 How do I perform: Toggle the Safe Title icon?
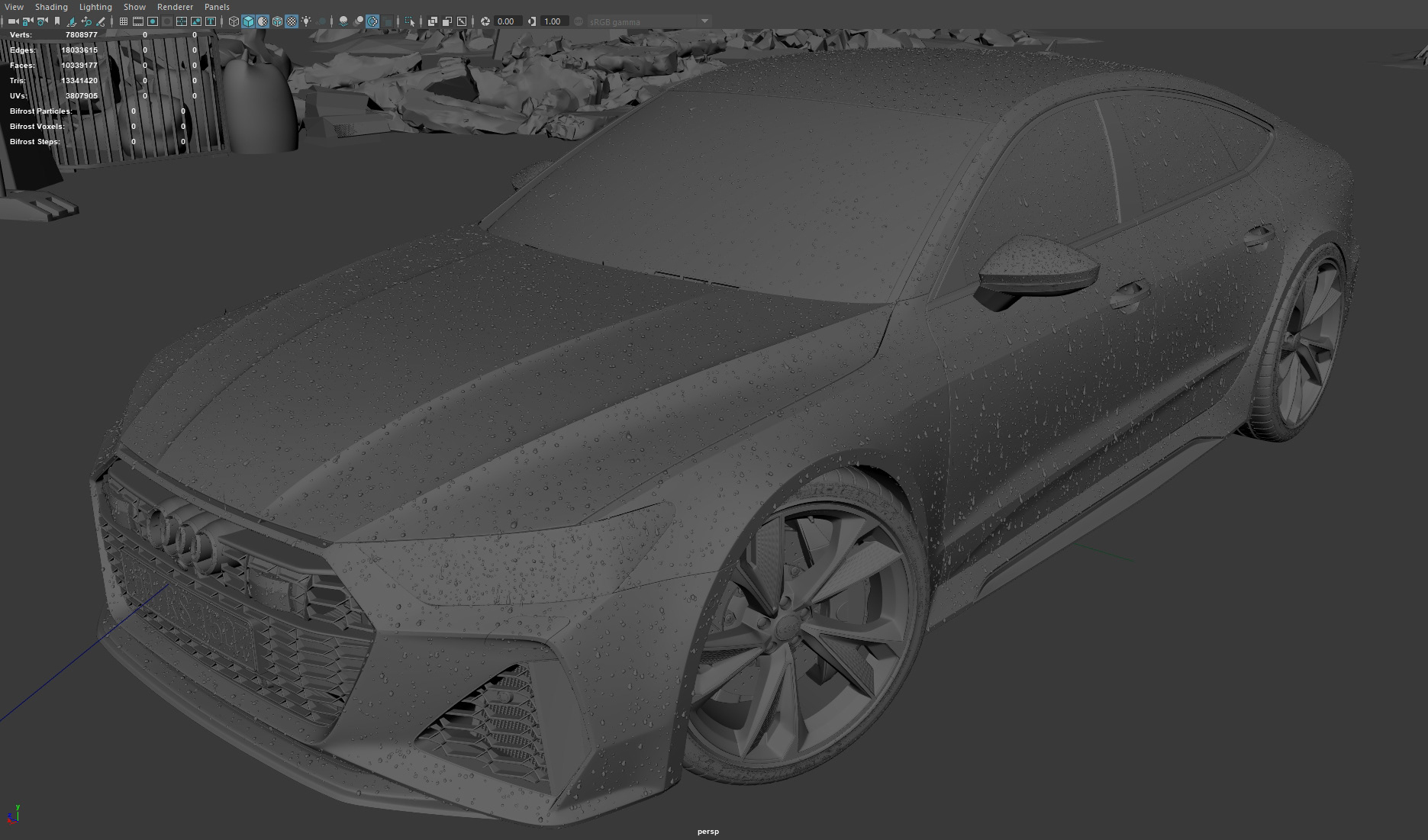211,21
